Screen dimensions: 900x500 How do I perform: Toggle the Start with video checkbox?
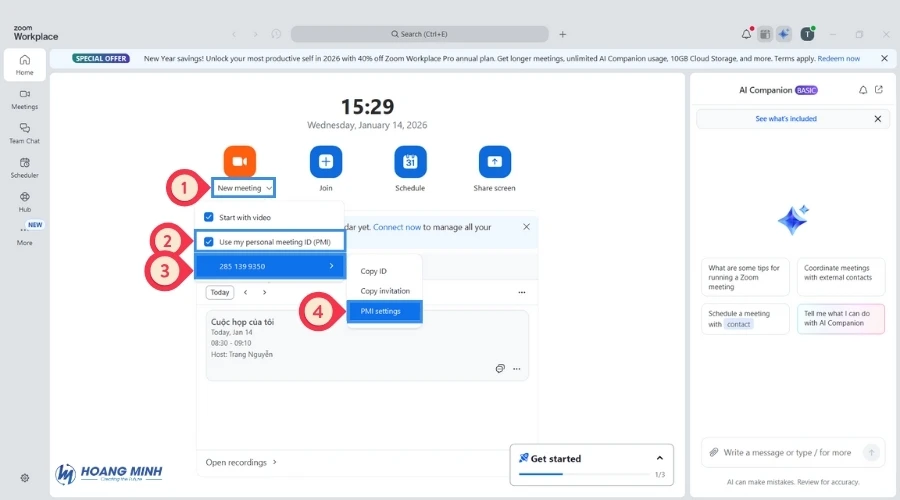tap(209, 217)
